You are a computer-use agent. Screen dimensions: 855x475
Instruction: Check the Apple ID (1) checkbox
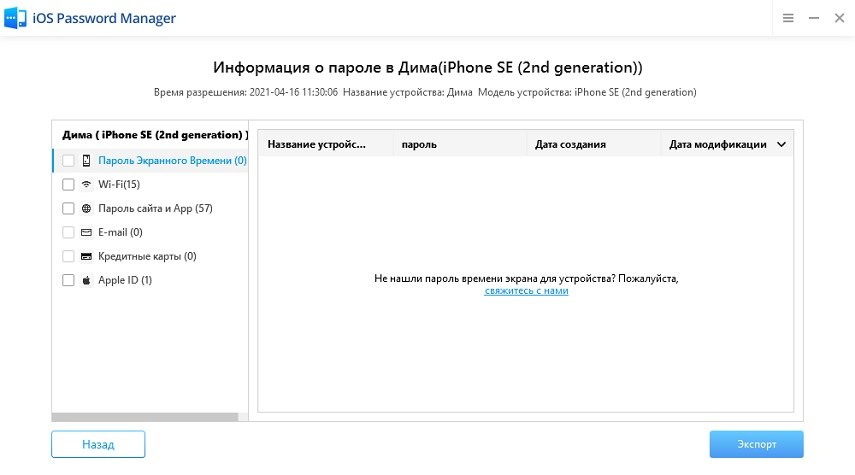point(68,280)
